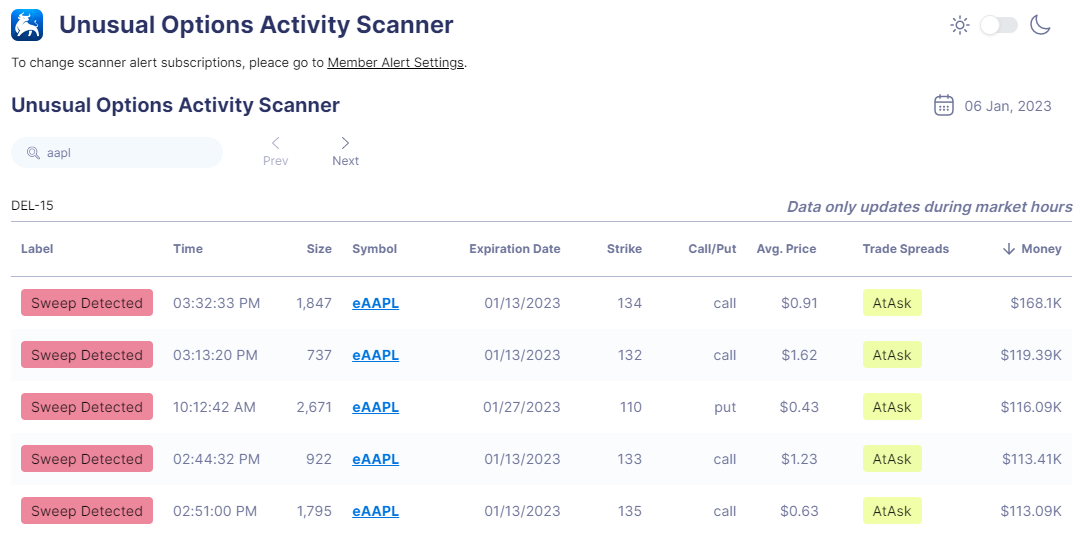Click the 03:32:33 PM time cell
Viewport: 1087px width, 537px height.
pos(216,303)
